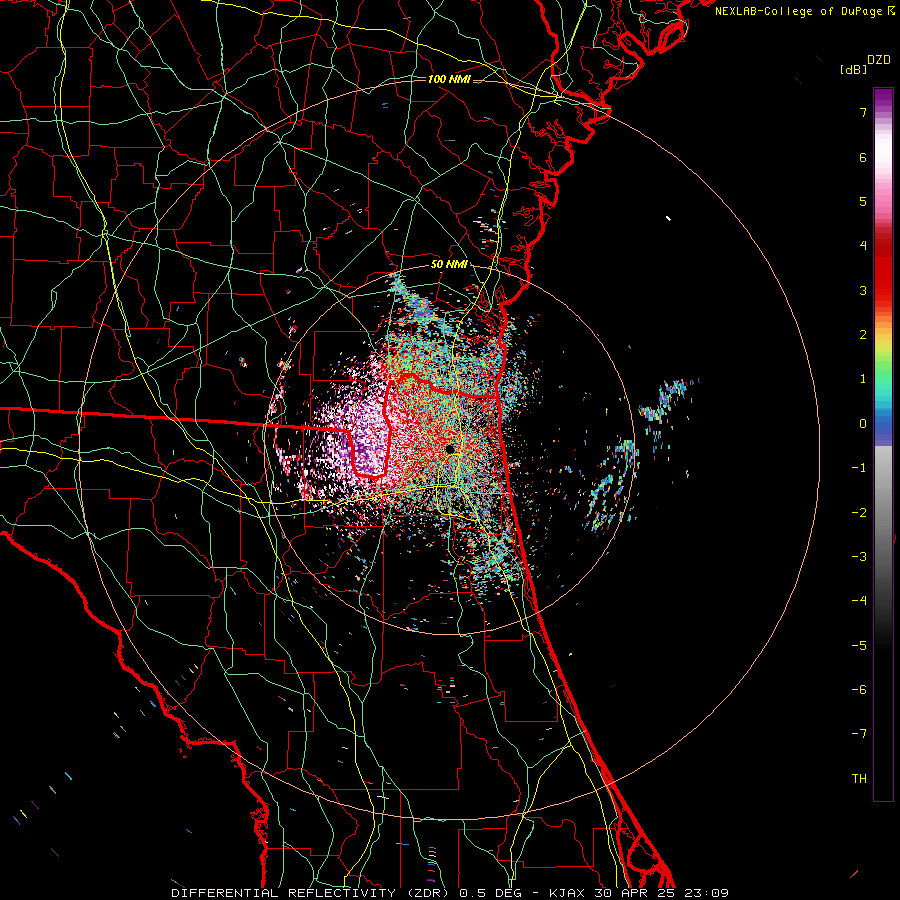Click the 50 NMI range ring label
This screenshot has height=900, width=900.
[x=449, y=264]
